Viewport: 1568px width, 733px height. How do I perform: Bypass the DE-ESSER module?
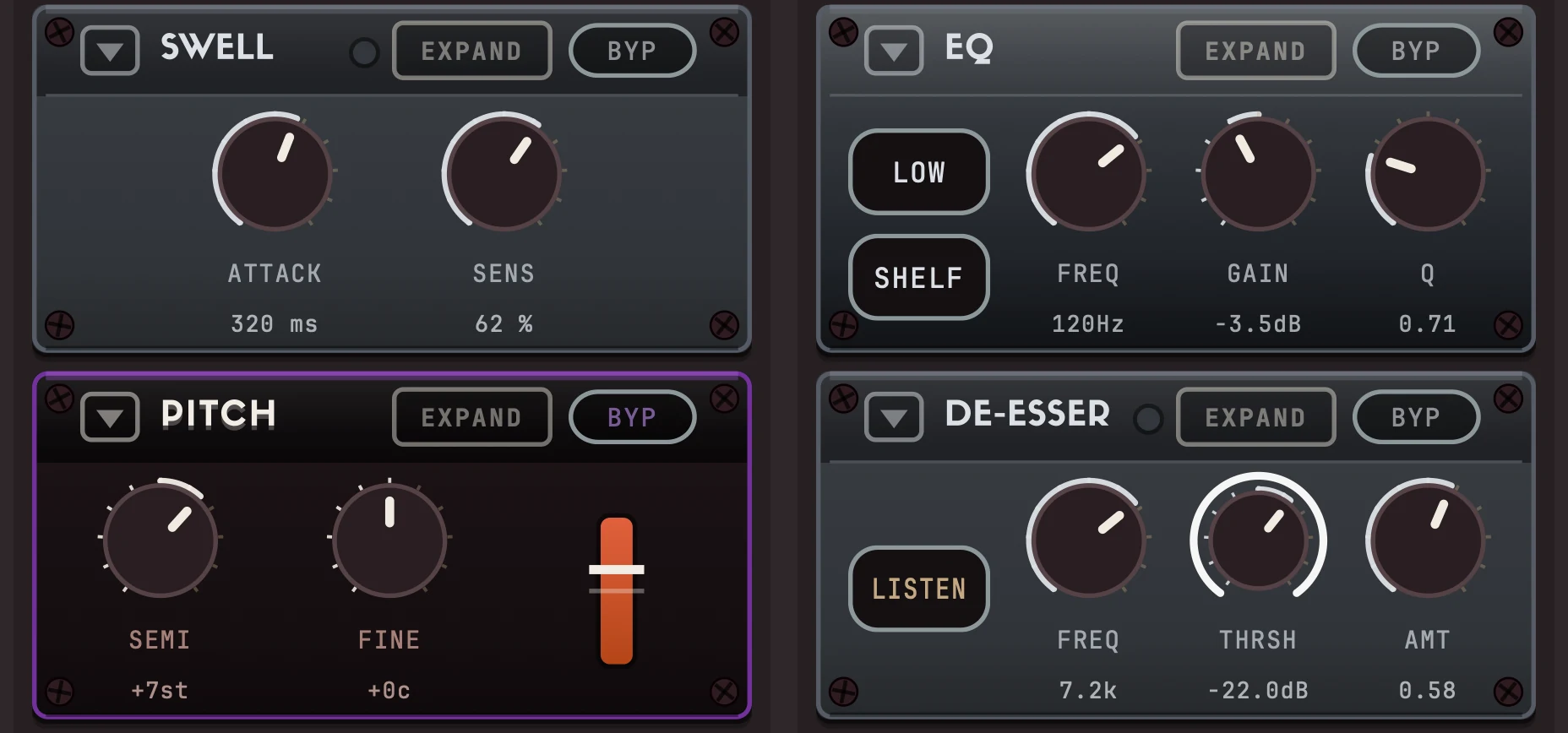point(1417,417)
